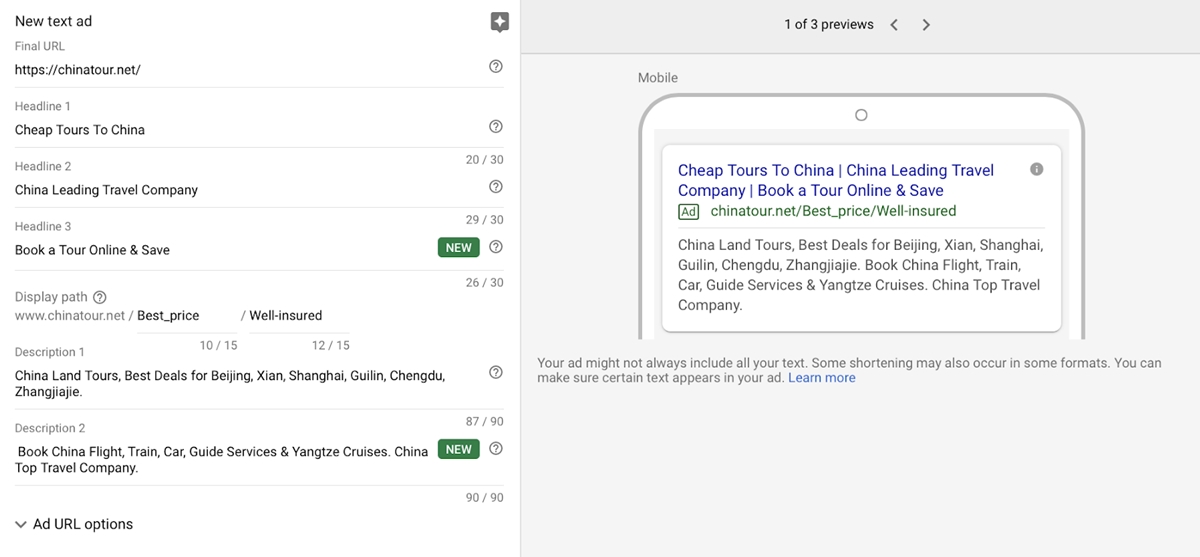Open help icon for Description 1

click(x=496, y=373)
